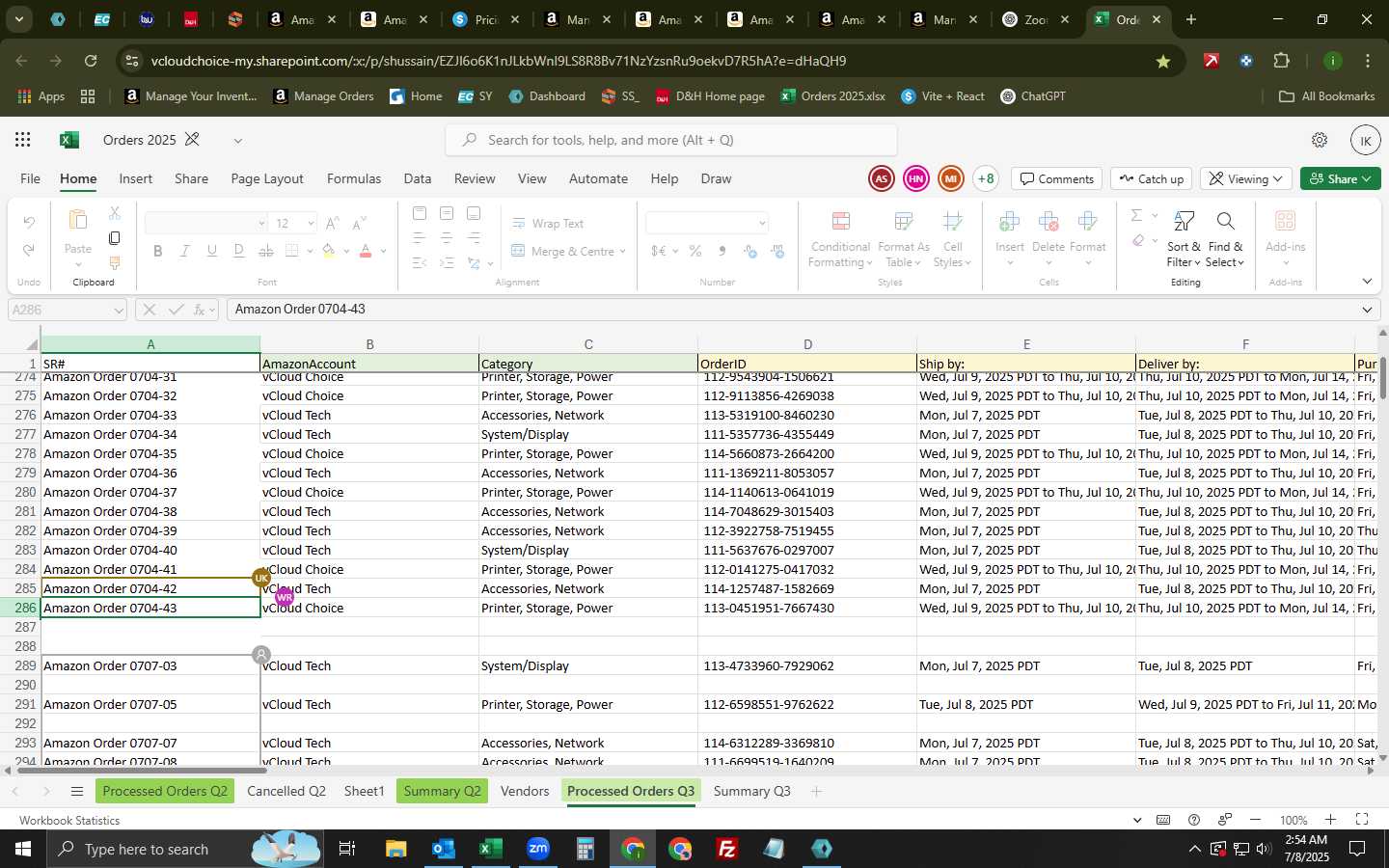The width and height of the screenshot is (1389, 868).
Task: Open the All Sheets list icon
Action: click(77, 792)
